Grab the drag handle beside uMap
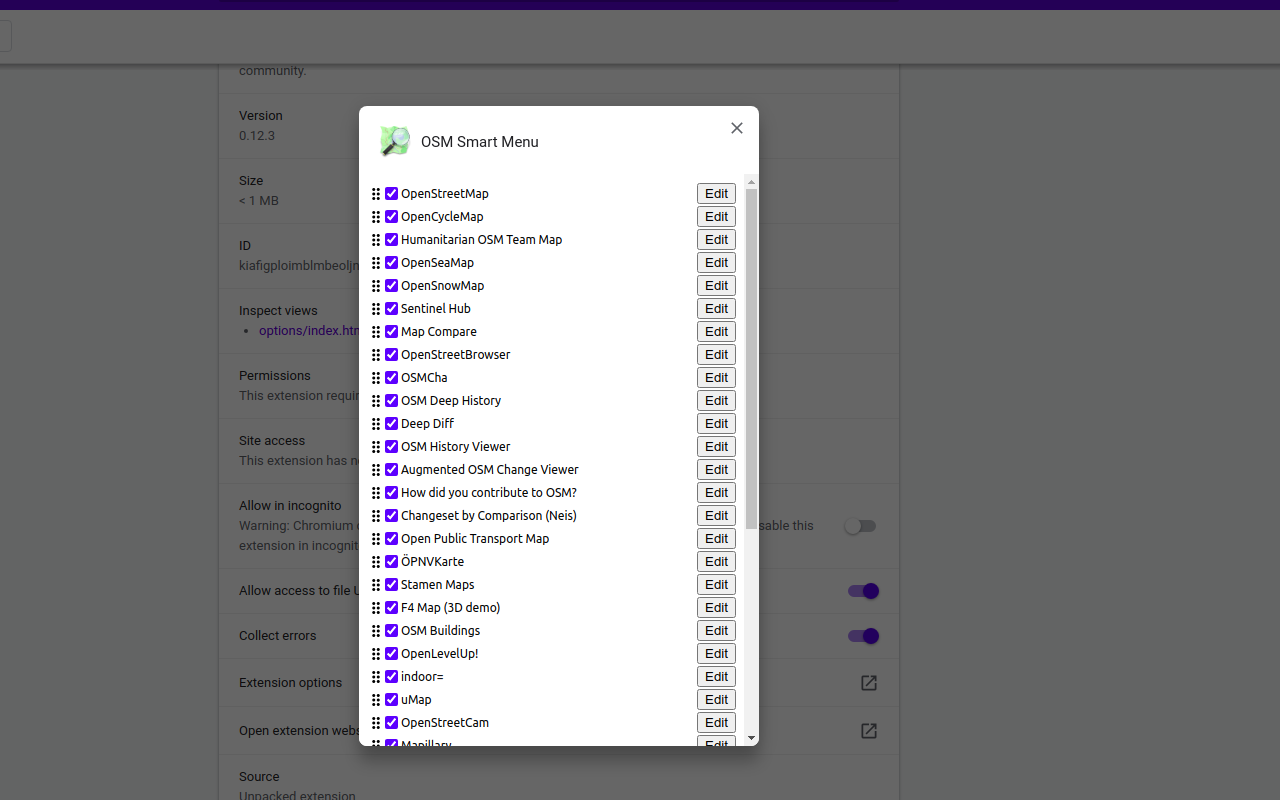1280x800 pixels. pos(376,700)
